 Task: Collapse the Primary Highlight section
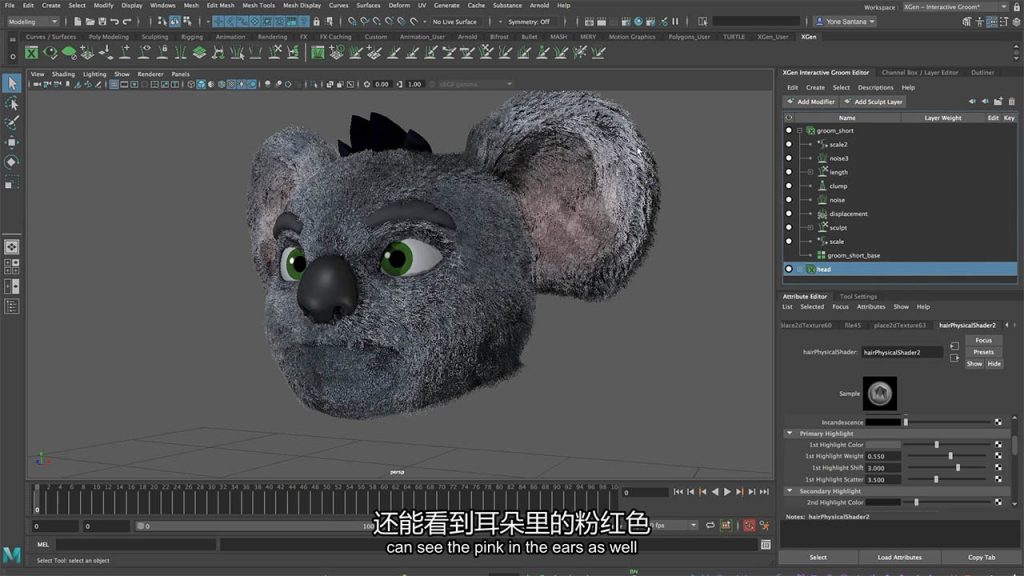tap(790, 434)
